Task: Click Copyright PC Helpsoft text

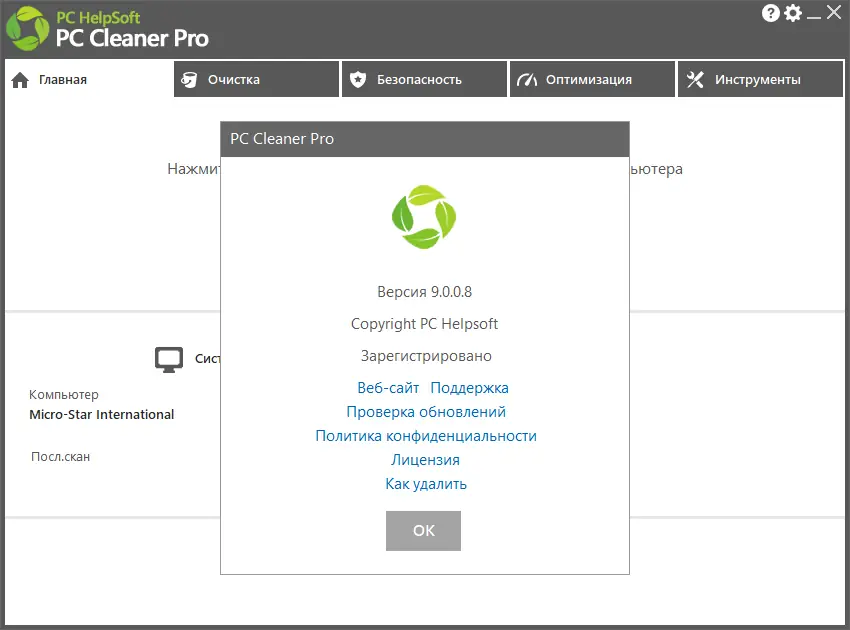Action: [x=424, y=324]
